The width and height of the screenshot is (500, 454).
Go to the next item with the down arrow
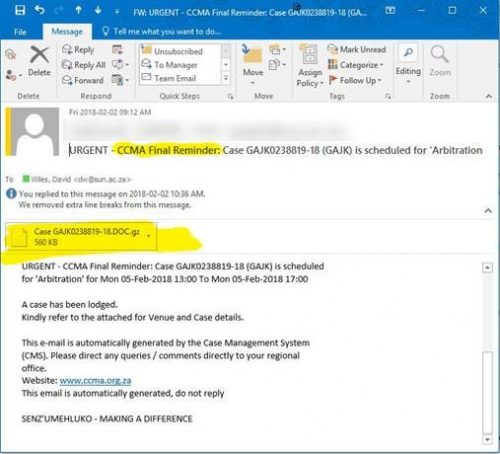click(x=98, y=10)
